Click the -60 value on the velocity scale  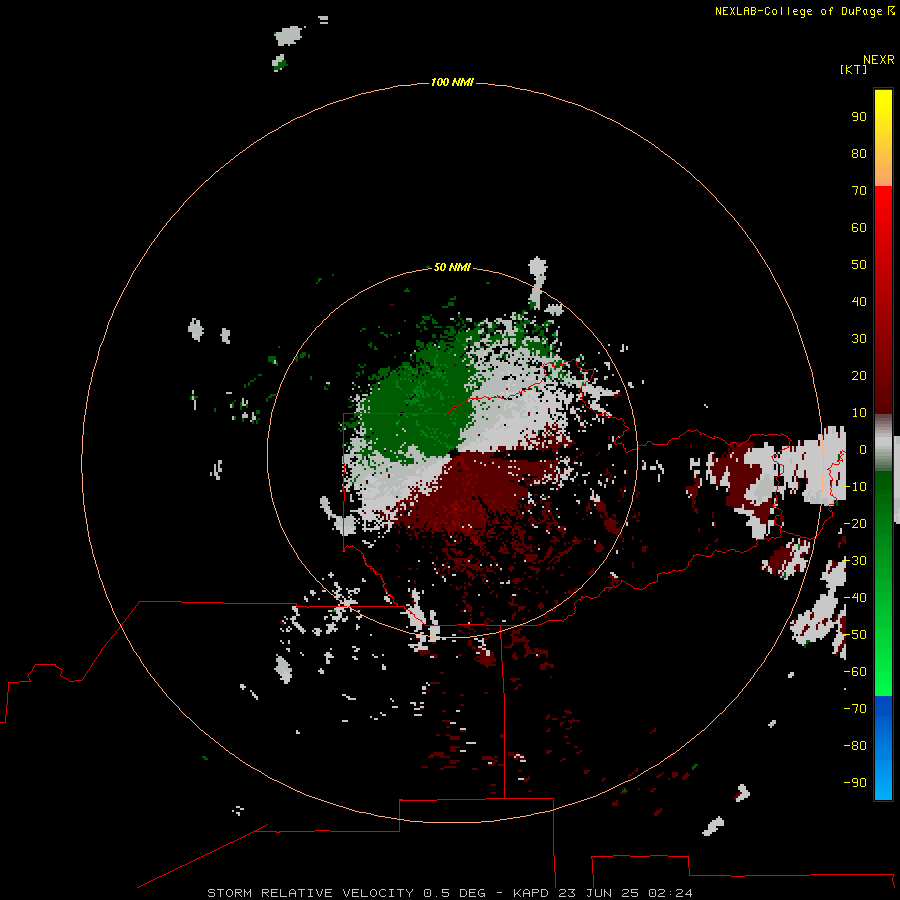click(x=855, y=672)
